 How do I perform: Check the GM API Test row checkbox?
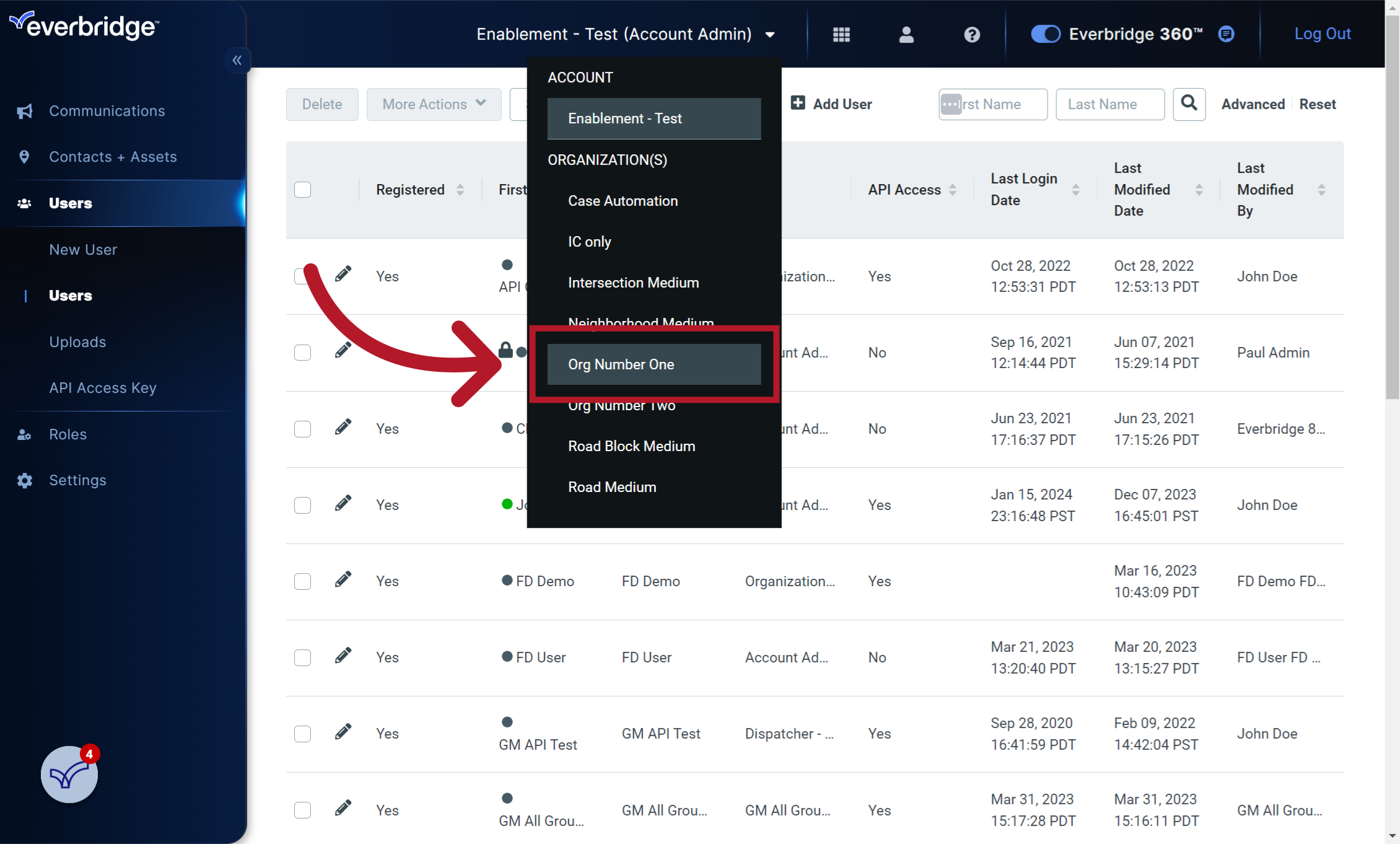302,734
